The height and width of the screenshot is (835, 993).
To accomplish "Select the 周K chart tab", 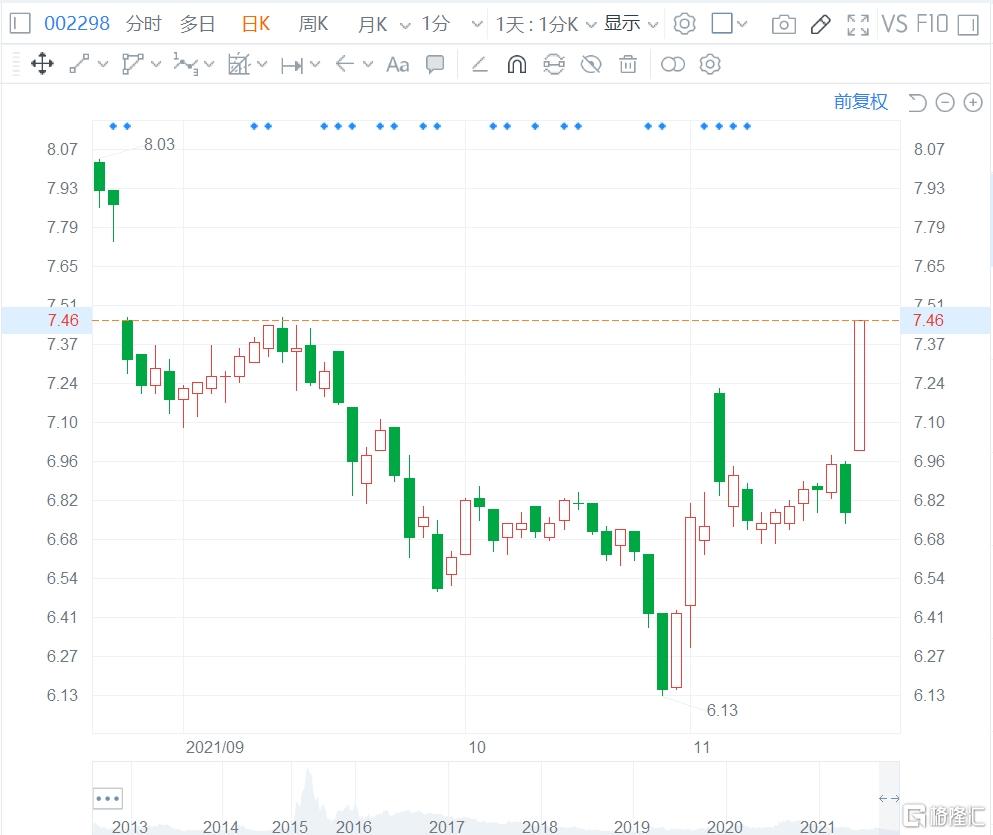I will pyautogui.click(x=313, y=24).
